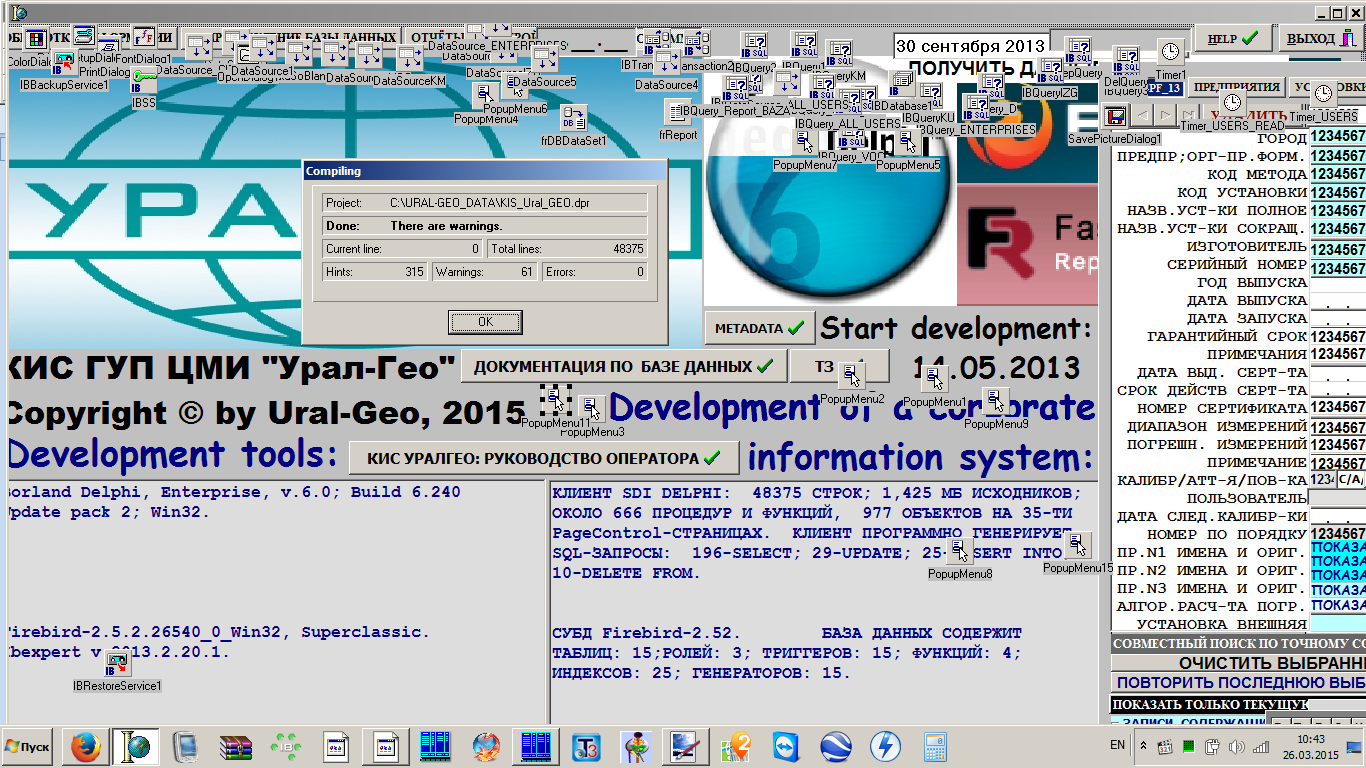Click the ПРЕДПРИЯТИЯ button
This screenshot has height=768, width=1366.
coord(1236,87)
